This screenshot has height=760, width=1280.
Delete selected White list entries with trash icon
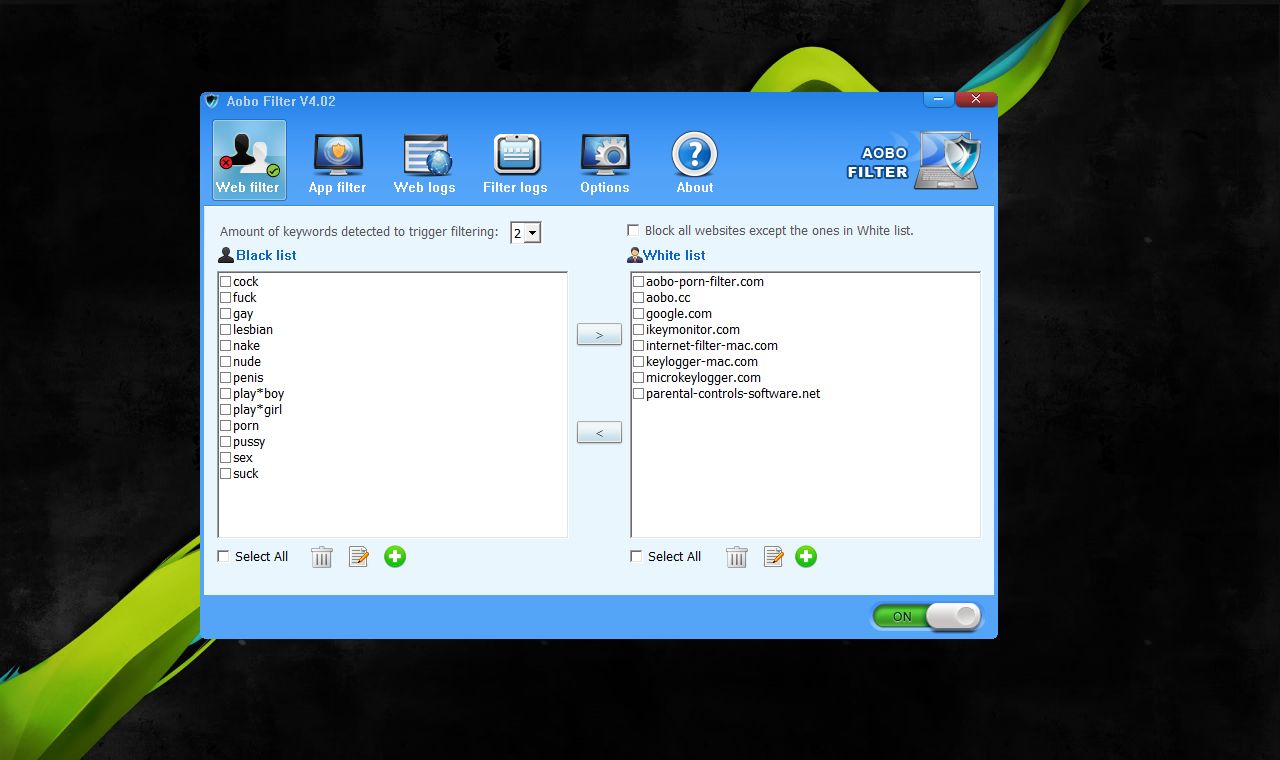737,557
